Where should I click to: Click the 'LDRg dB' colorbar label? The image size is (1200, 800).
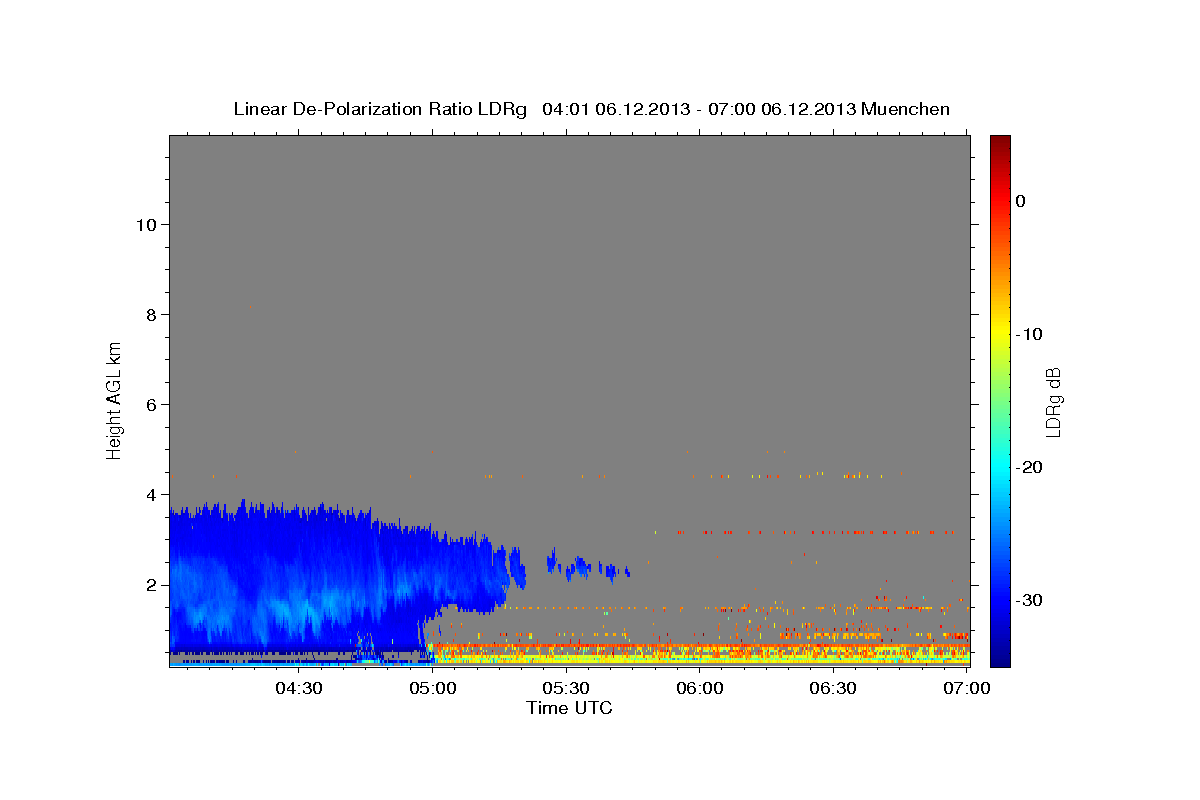(1052, 402)
